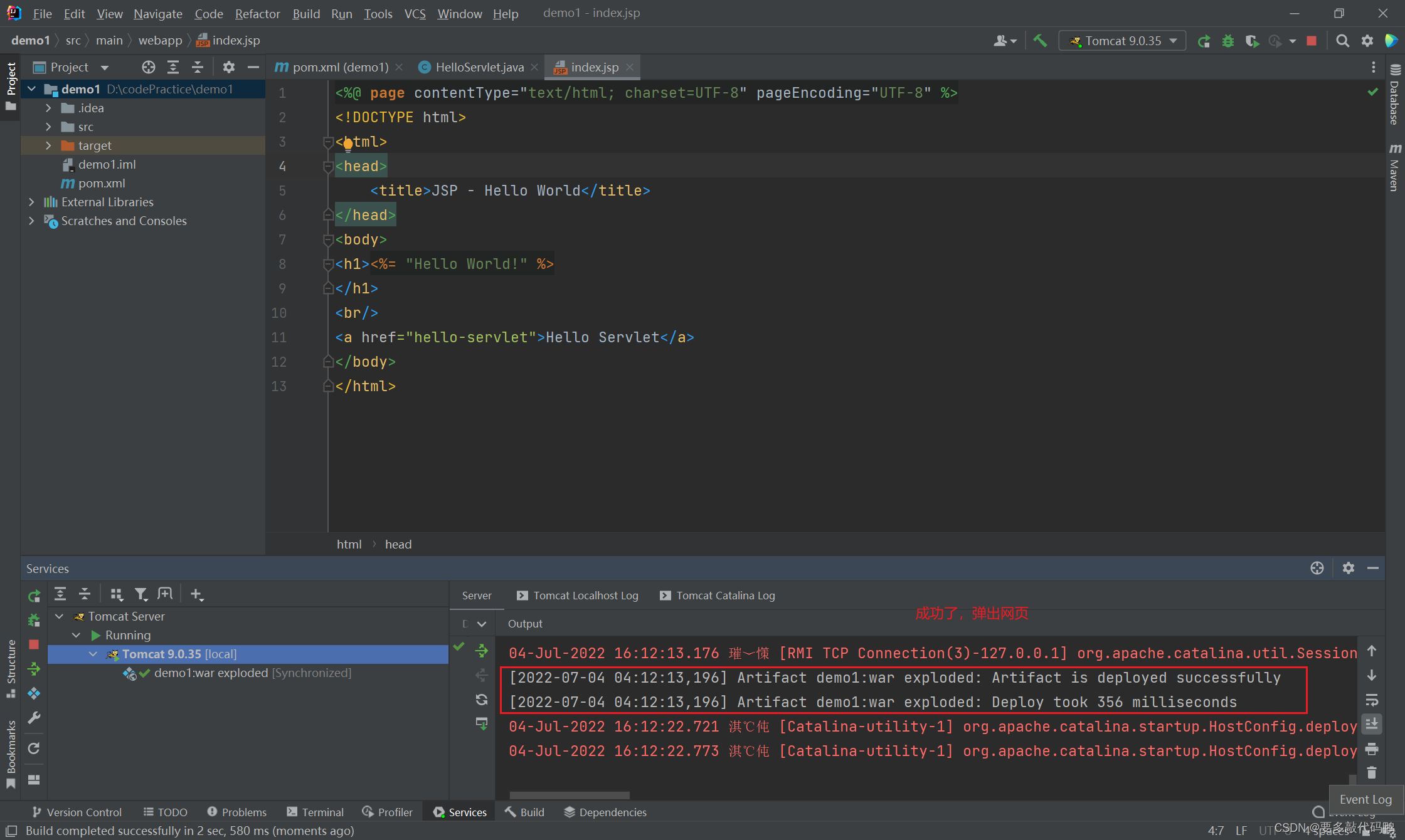Click the Debug bug icon in top toolbar
The width and height of the screenshot is (1405, 840).
1227,41
